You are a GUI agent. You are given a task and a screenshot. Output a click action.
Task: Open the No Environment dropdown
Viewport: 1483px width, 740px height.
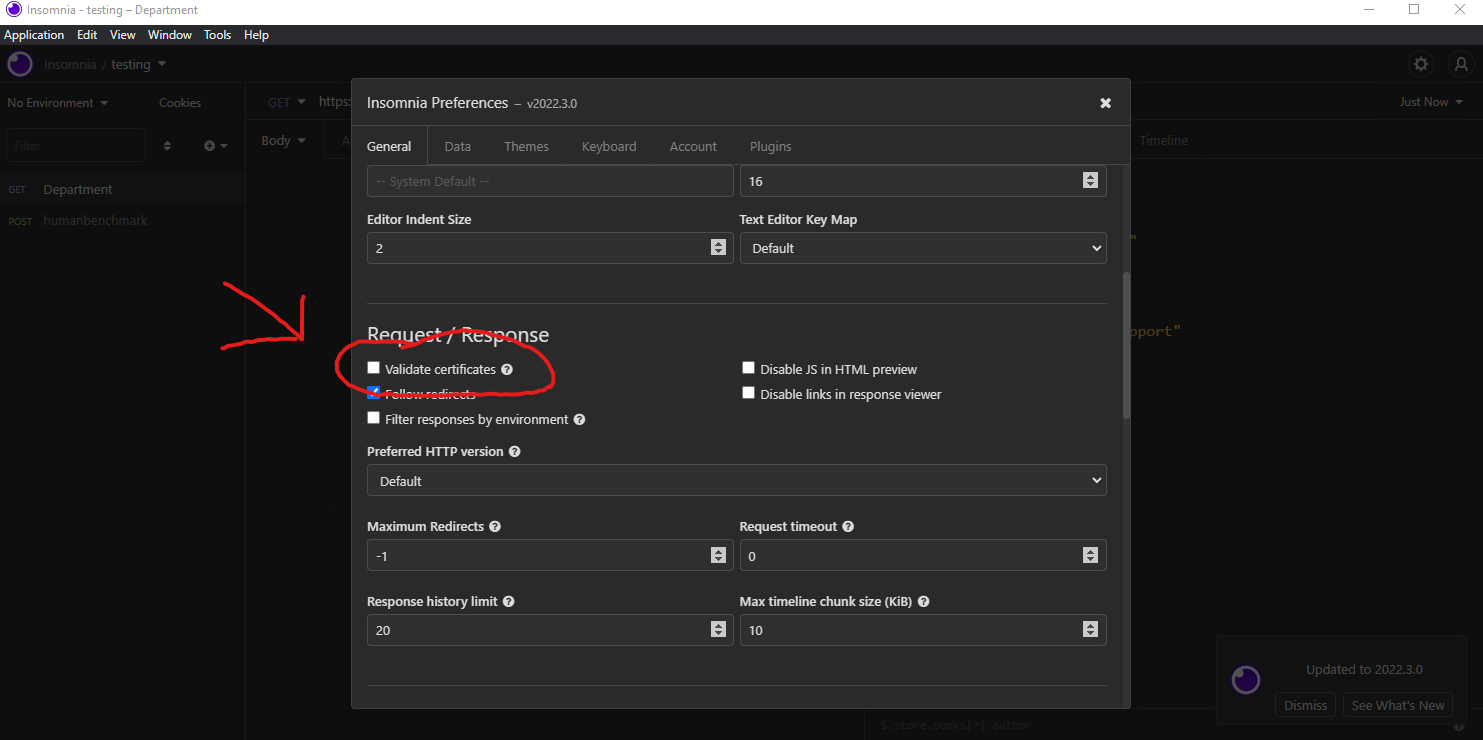57,103
